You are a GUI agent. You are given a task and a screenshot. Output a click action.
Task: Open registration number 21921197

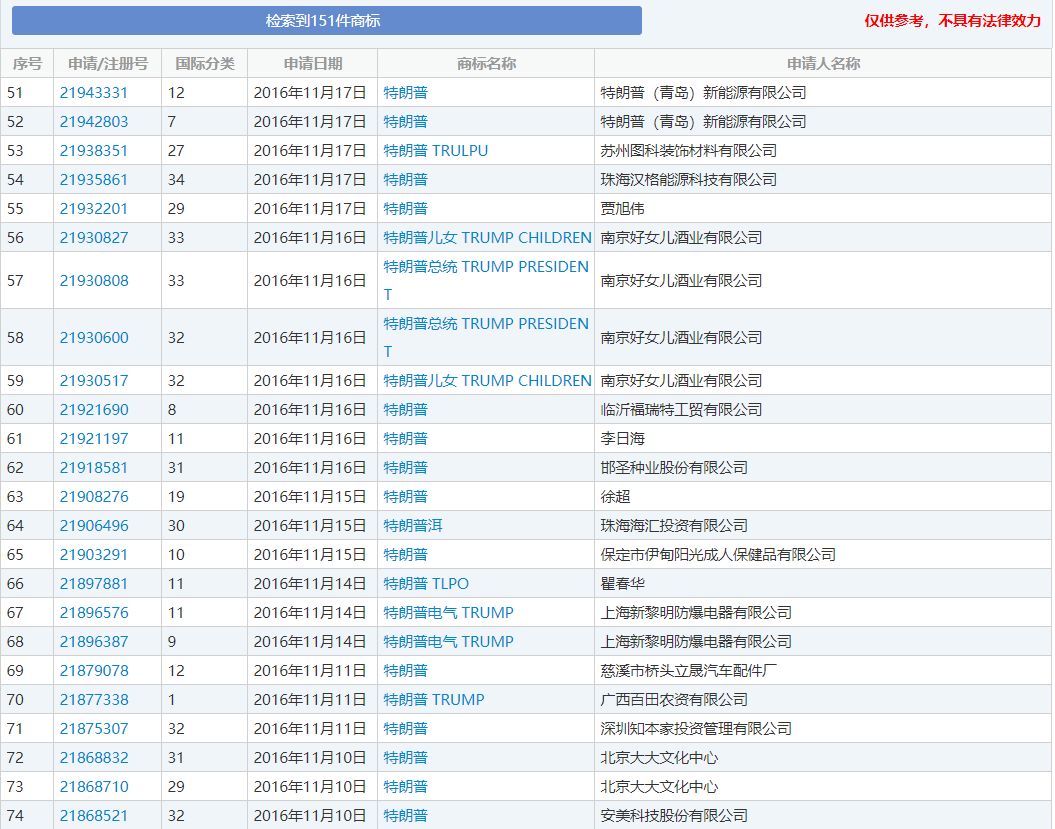pyautogui.click(x=94, y=438)
